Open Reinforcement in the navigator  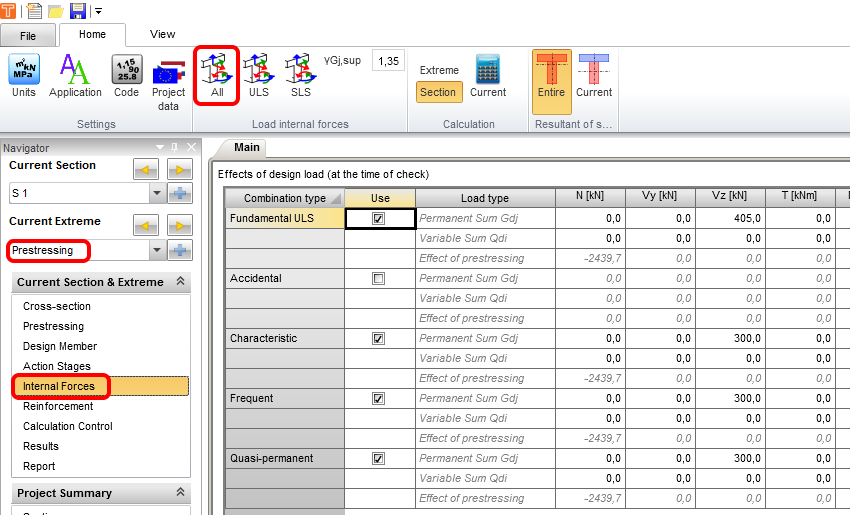point(58,406)
